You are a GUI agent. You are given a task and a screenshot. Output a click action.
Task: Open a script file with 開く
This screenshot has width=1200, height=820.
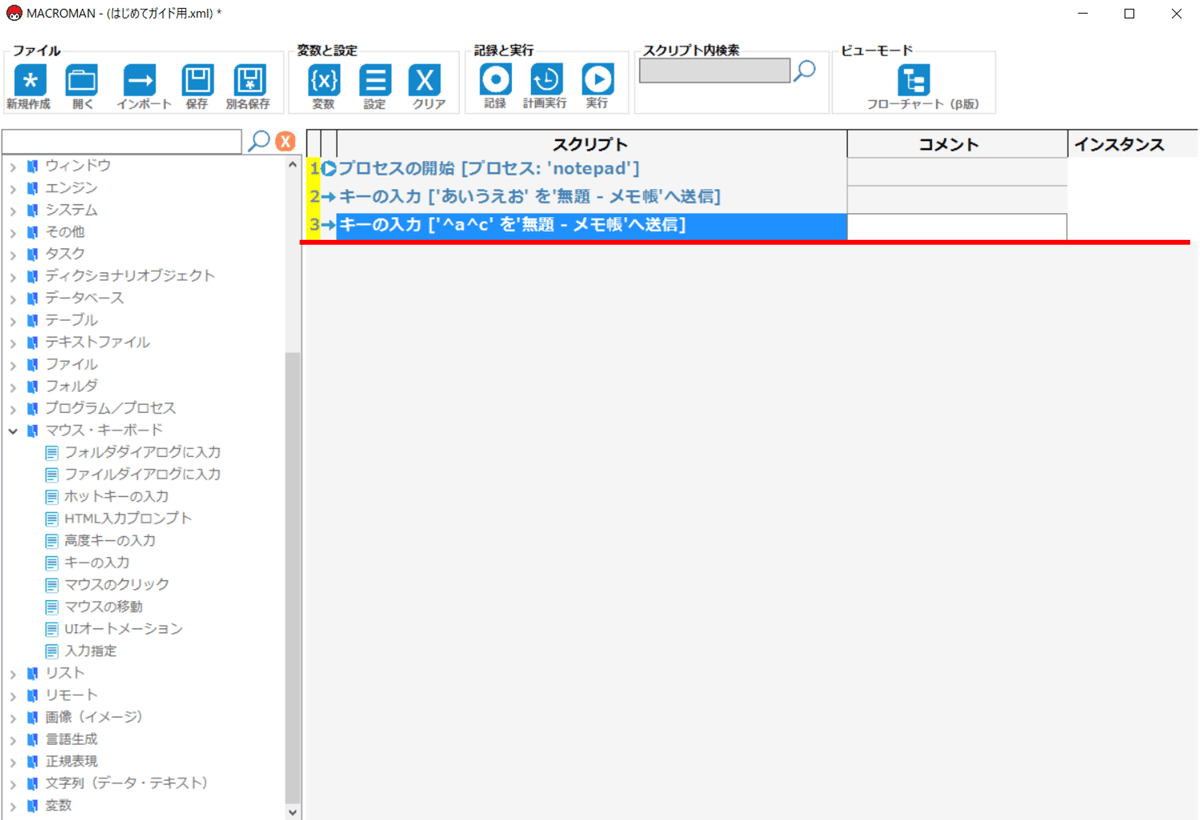click(x=82, y=87)
